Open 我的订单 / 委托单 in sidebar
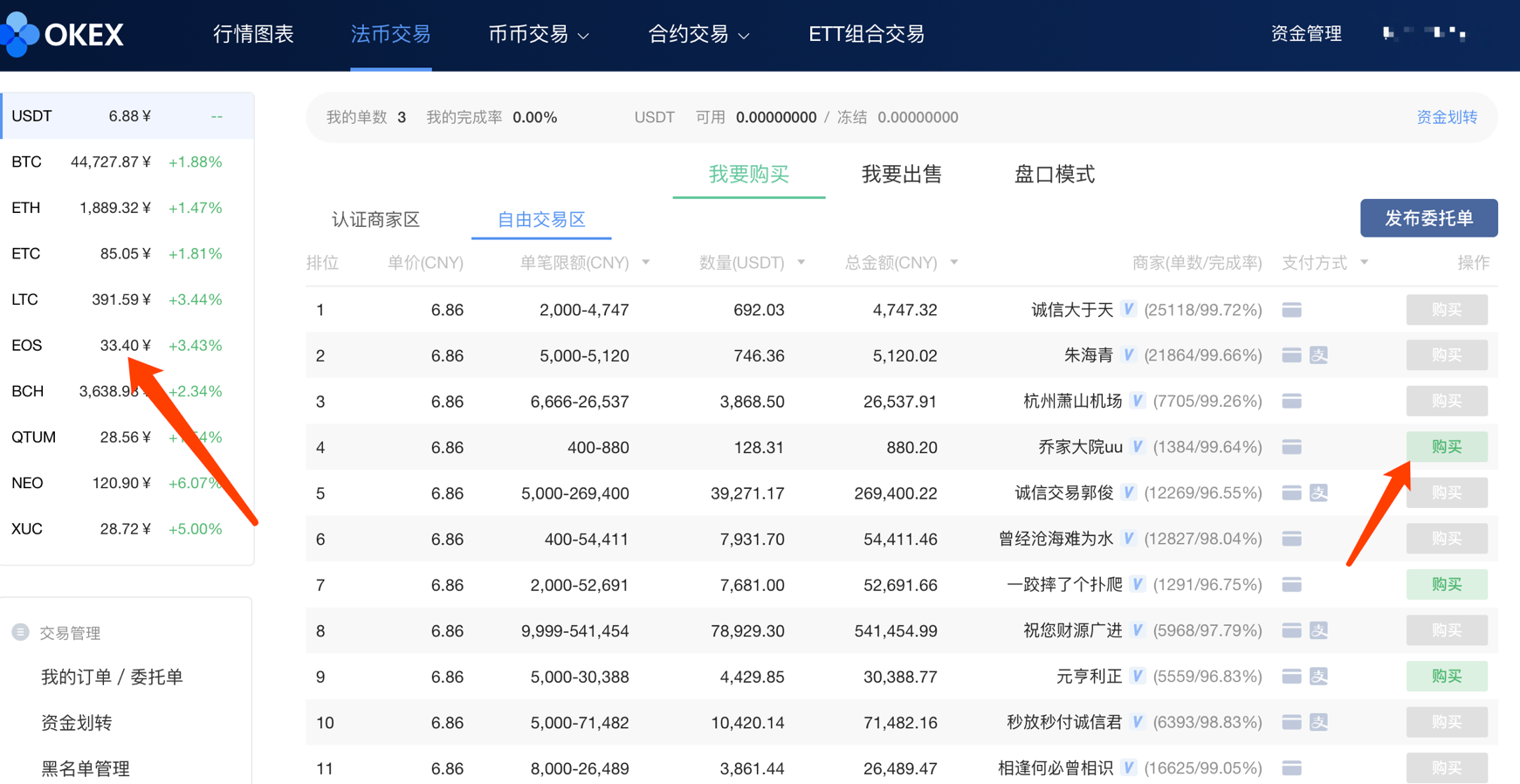This screenshot has height=784, width=1520. pyautogui.click(x=112, y=677)
